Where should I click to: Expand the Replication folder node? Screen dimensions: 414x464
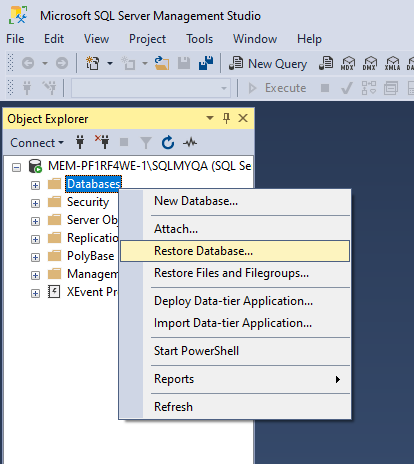tap(35, 239)
